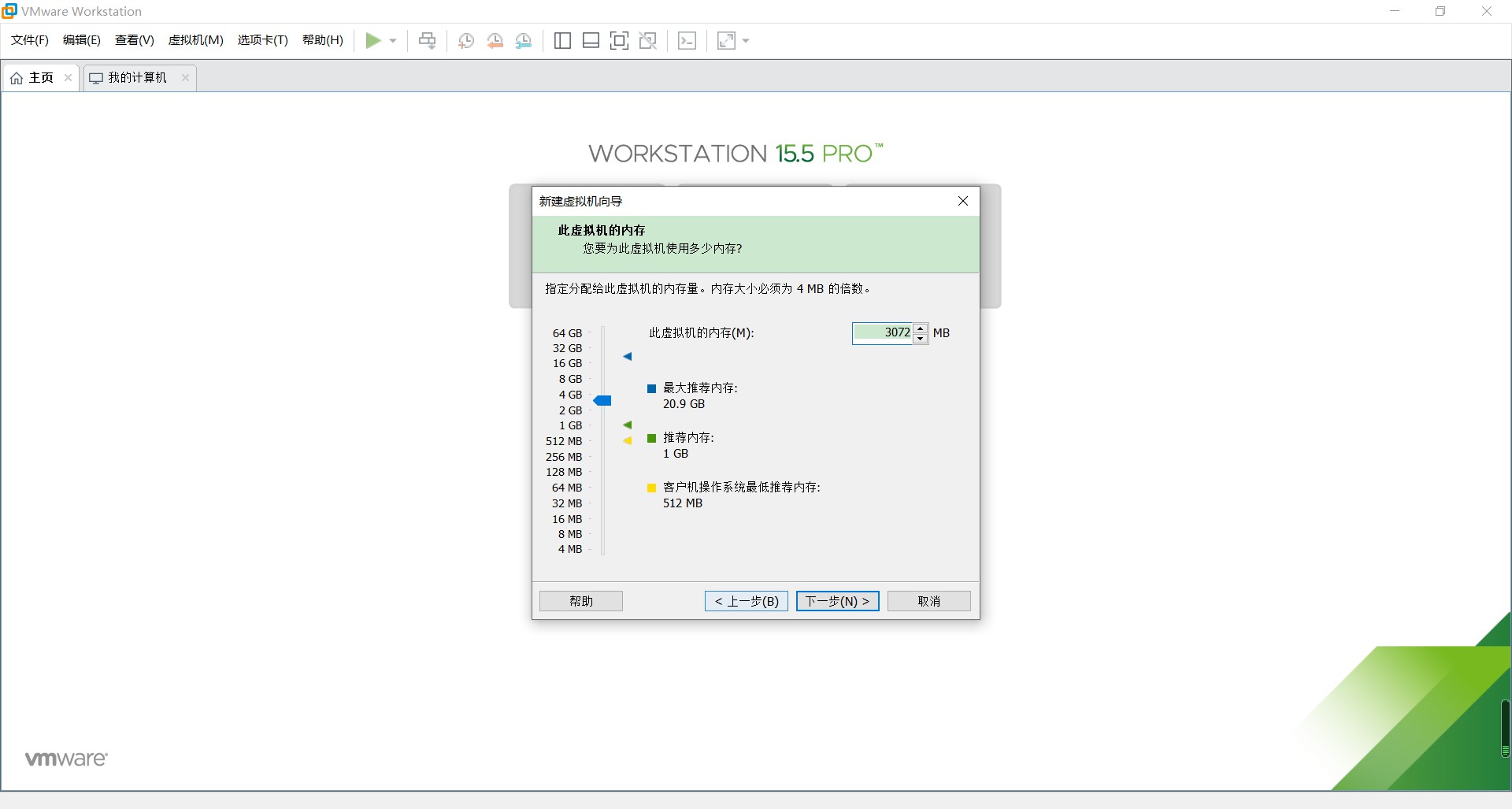The height and width of the screenshot is (809, 1512).
Task: Click the green recommended memory triangle marker
Action: (x=628, y=425)
